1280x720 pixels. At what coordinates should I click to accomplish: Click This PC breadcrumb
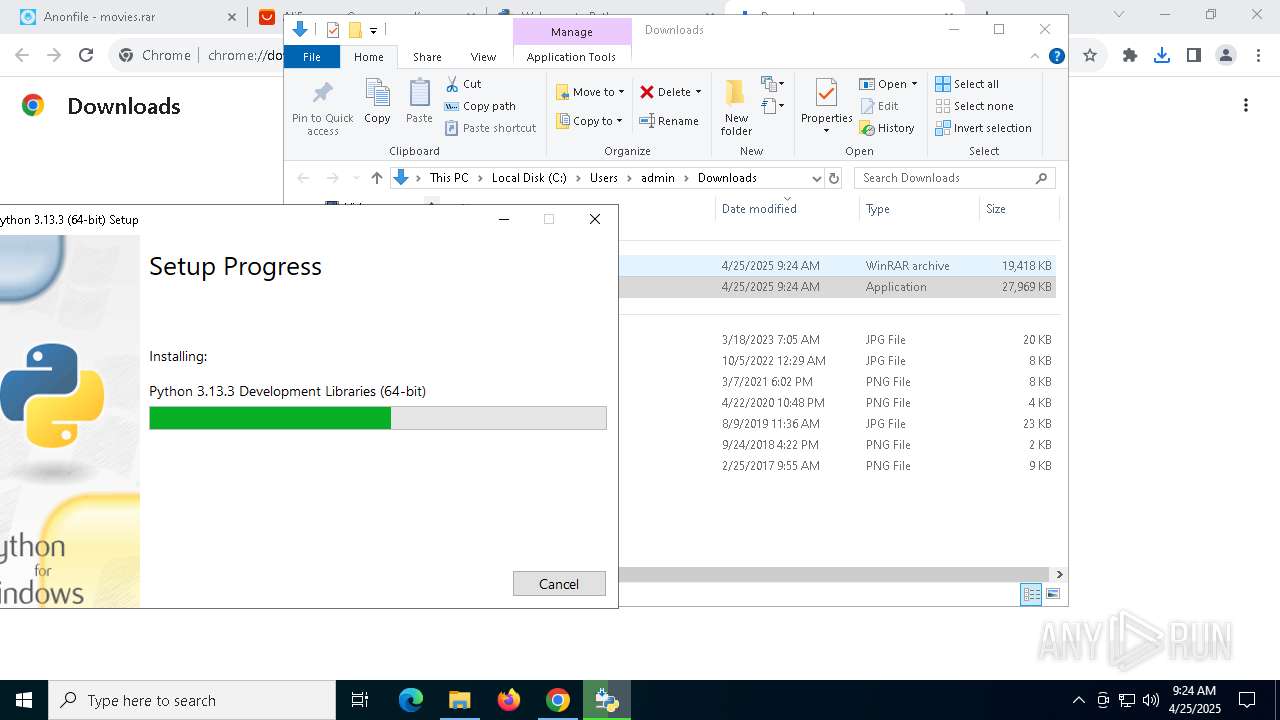click(x=449, y=178)
